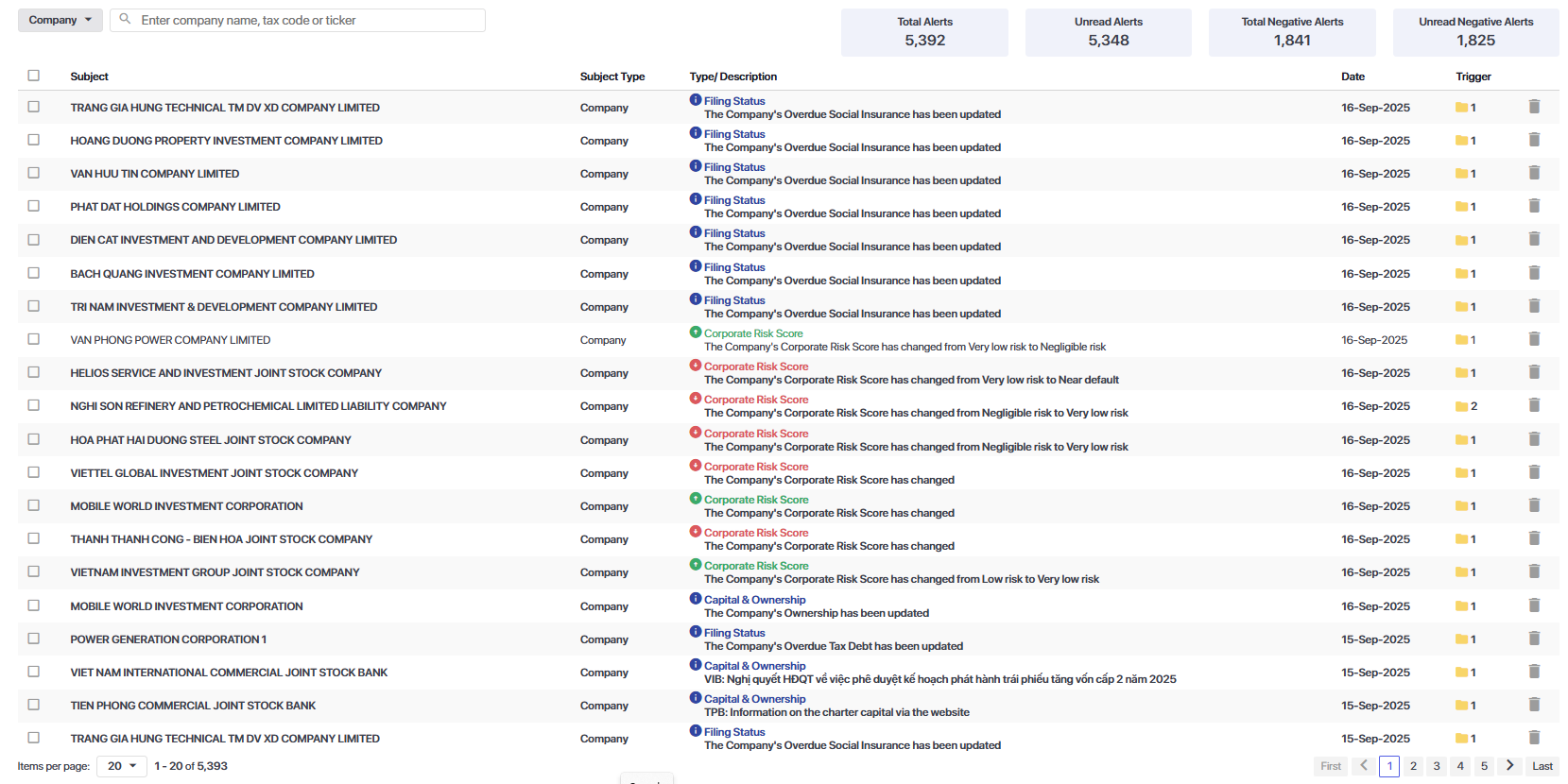Delete the VAN HUU TIN COMPANY LIMITED alert

pos(1534,173)
